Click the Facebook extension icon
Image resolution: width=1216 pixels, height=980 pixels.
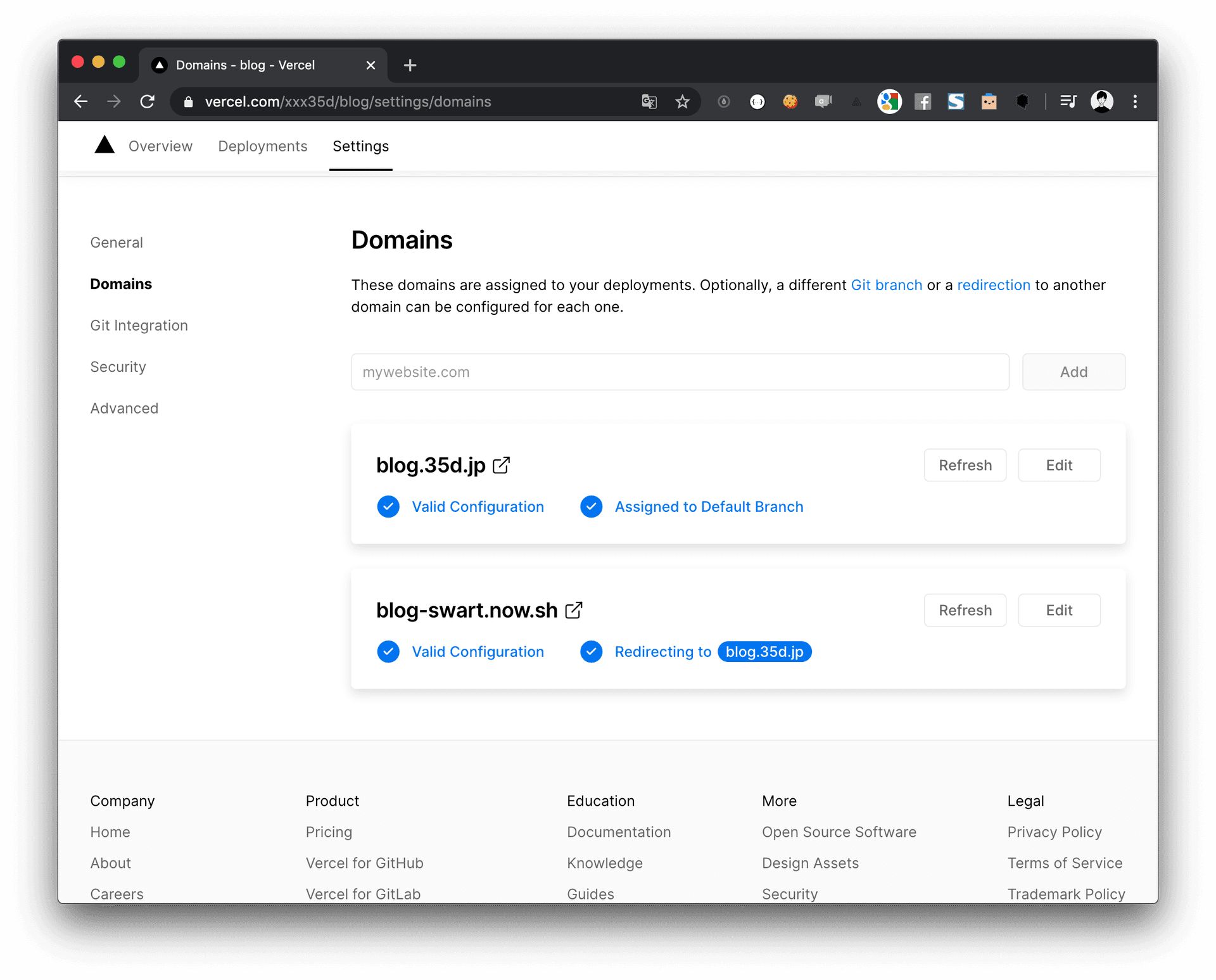coord(923,101)
